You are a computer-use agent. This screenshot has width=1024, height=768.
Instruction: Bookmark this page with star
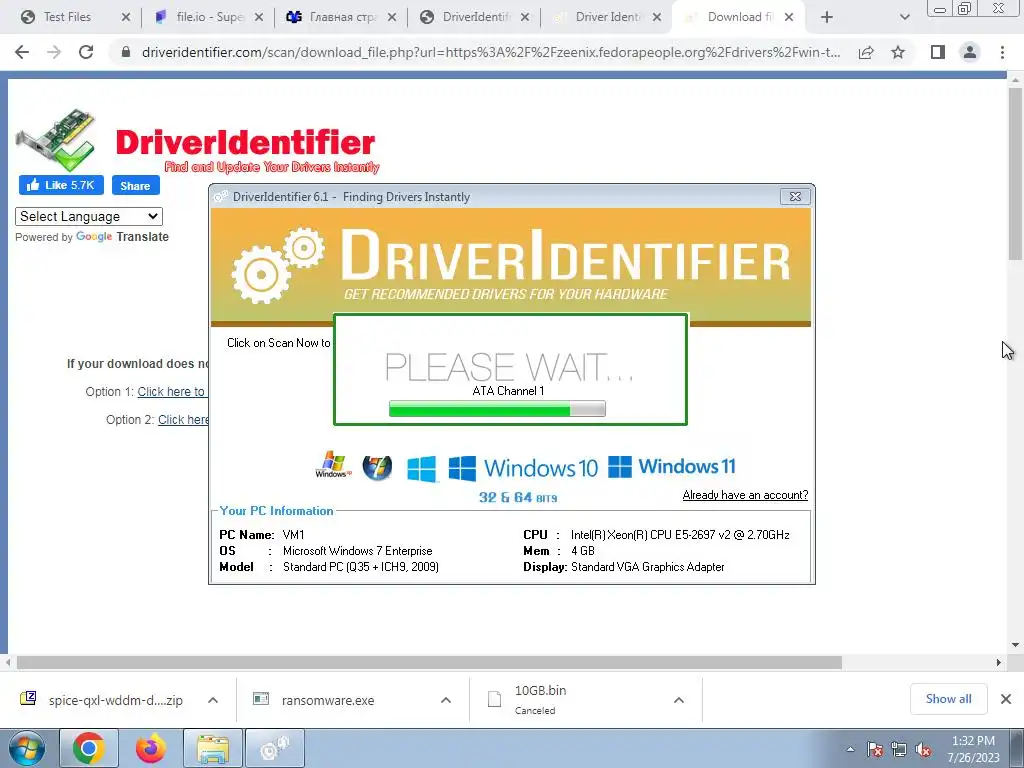pos(898,52)
